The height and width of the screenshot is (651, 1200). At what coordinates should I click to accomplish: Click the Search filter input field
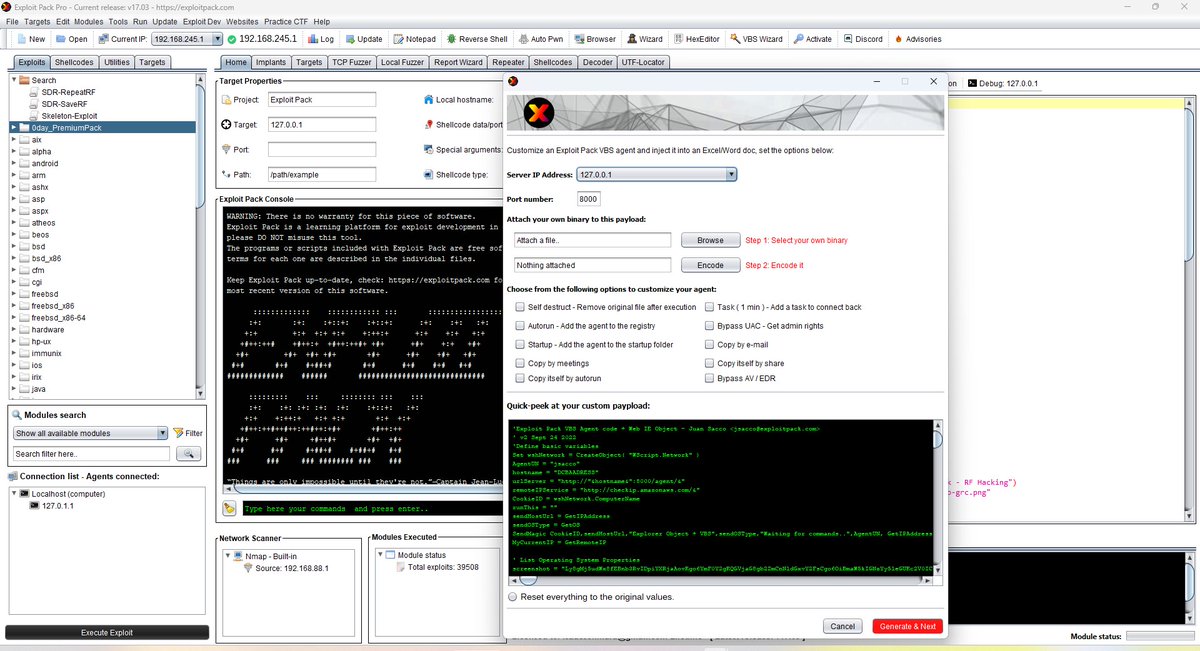pos(92,454)
